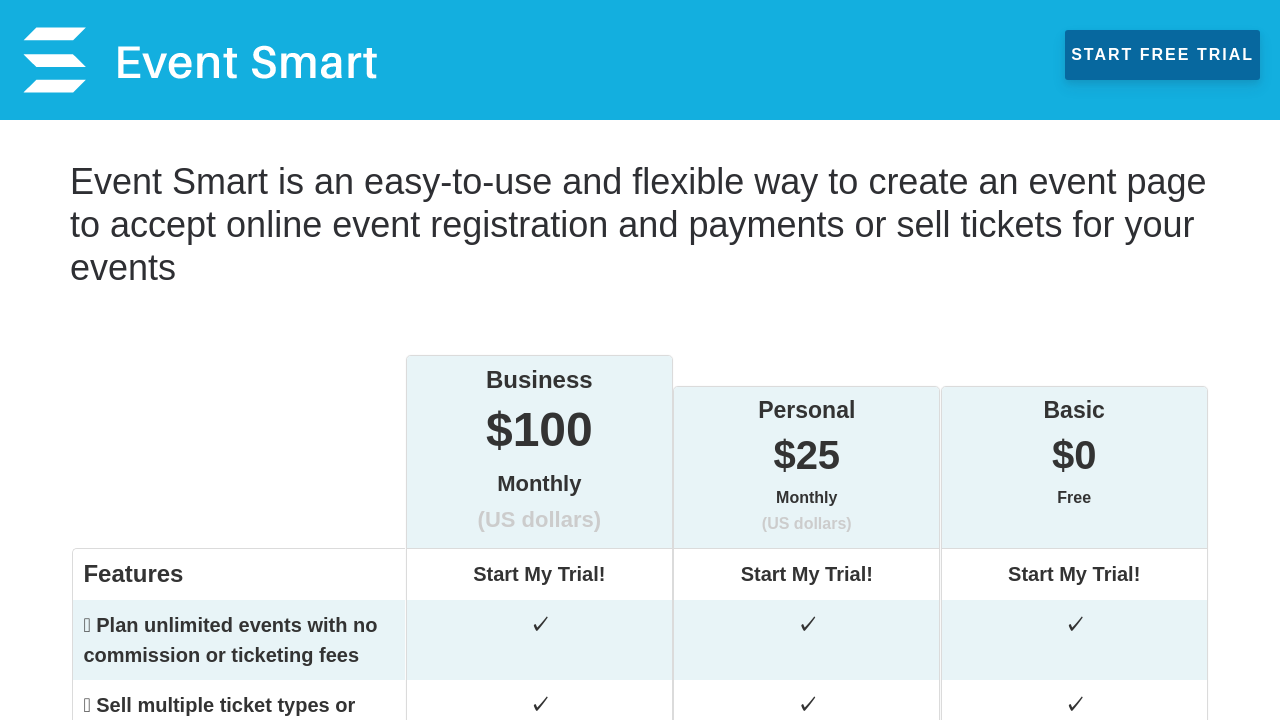Click the $100 monthly price
The width and height of the screenshot is (1280, 720).
pos(539,430)
